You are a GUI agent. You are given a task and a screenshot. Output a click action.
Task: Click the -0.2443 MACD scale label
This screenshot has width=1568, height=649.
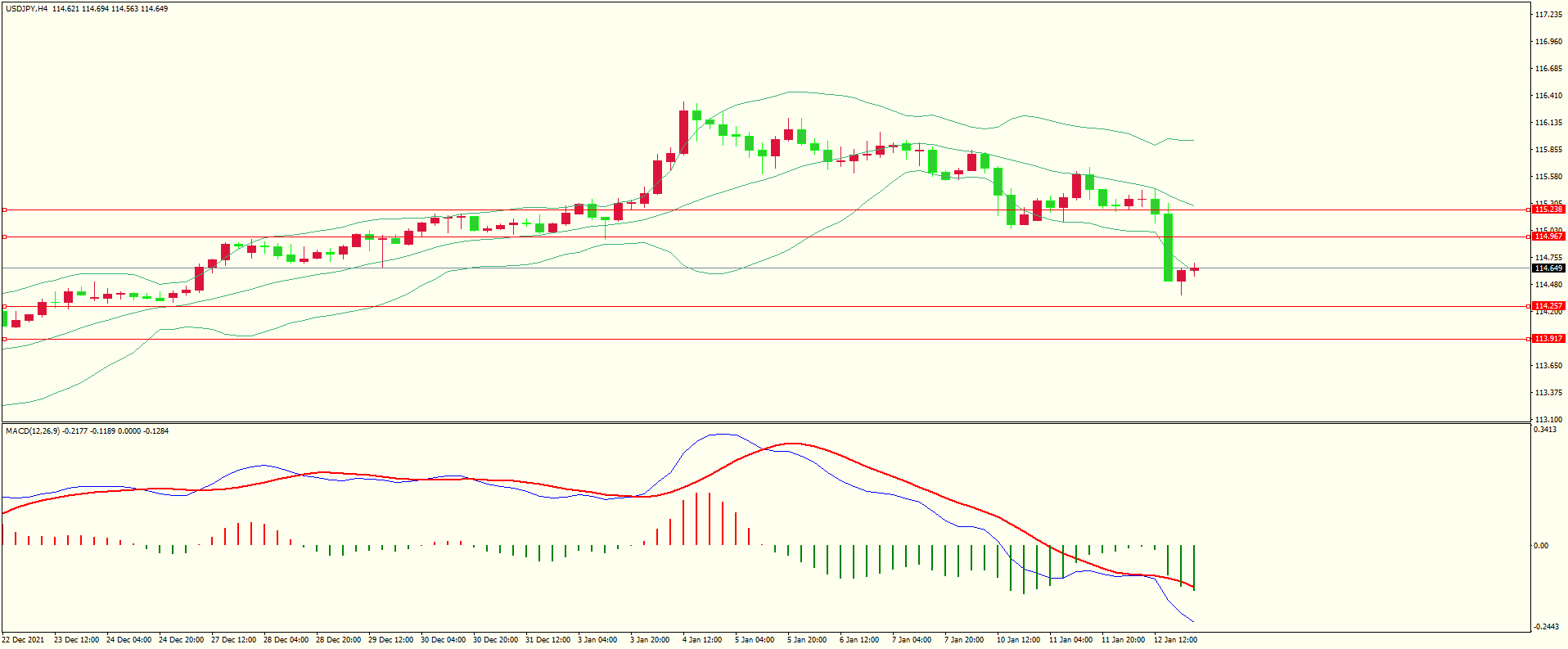pos(1546,627)
